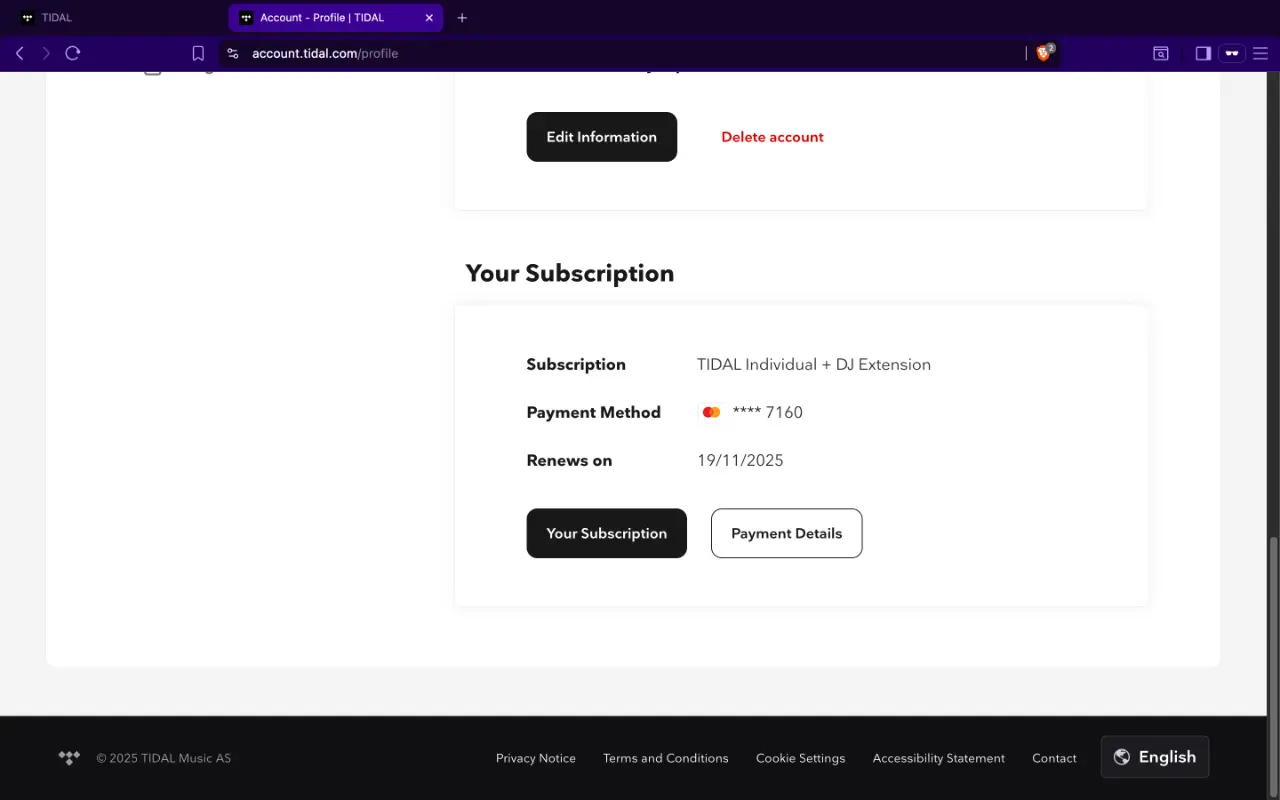The width and height of the screenshot is (1280, 800).
Task: Open the Brave Shields lion icon
Action: (1044, 53)
